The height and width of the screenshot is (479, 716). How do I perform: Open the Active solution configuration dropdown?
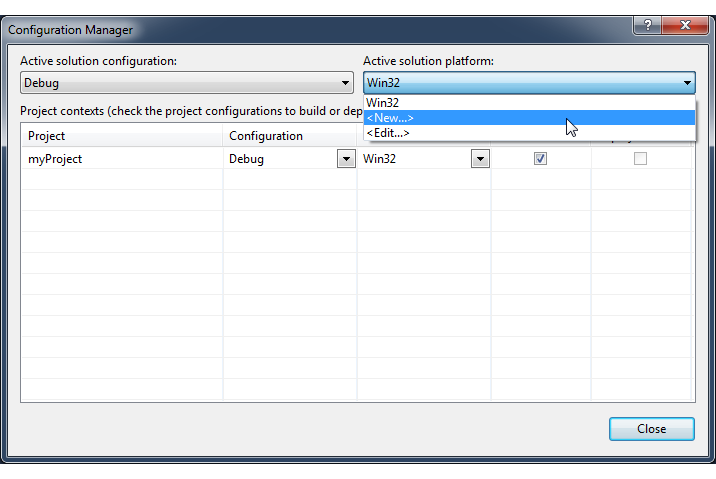pyautogui.click(x=187, y=83)
